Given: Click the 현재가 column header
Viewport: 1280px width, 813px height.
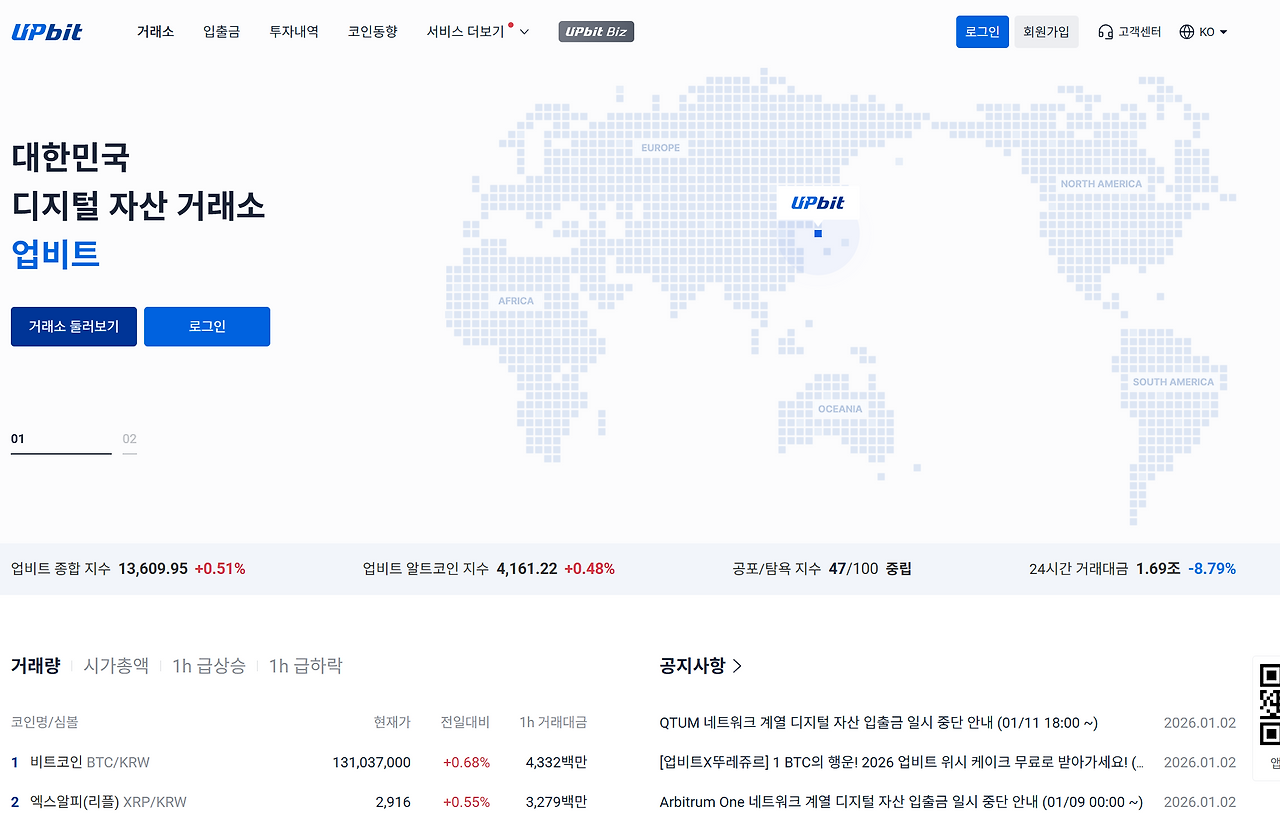Looking at the screenshot, I should 392,722.
